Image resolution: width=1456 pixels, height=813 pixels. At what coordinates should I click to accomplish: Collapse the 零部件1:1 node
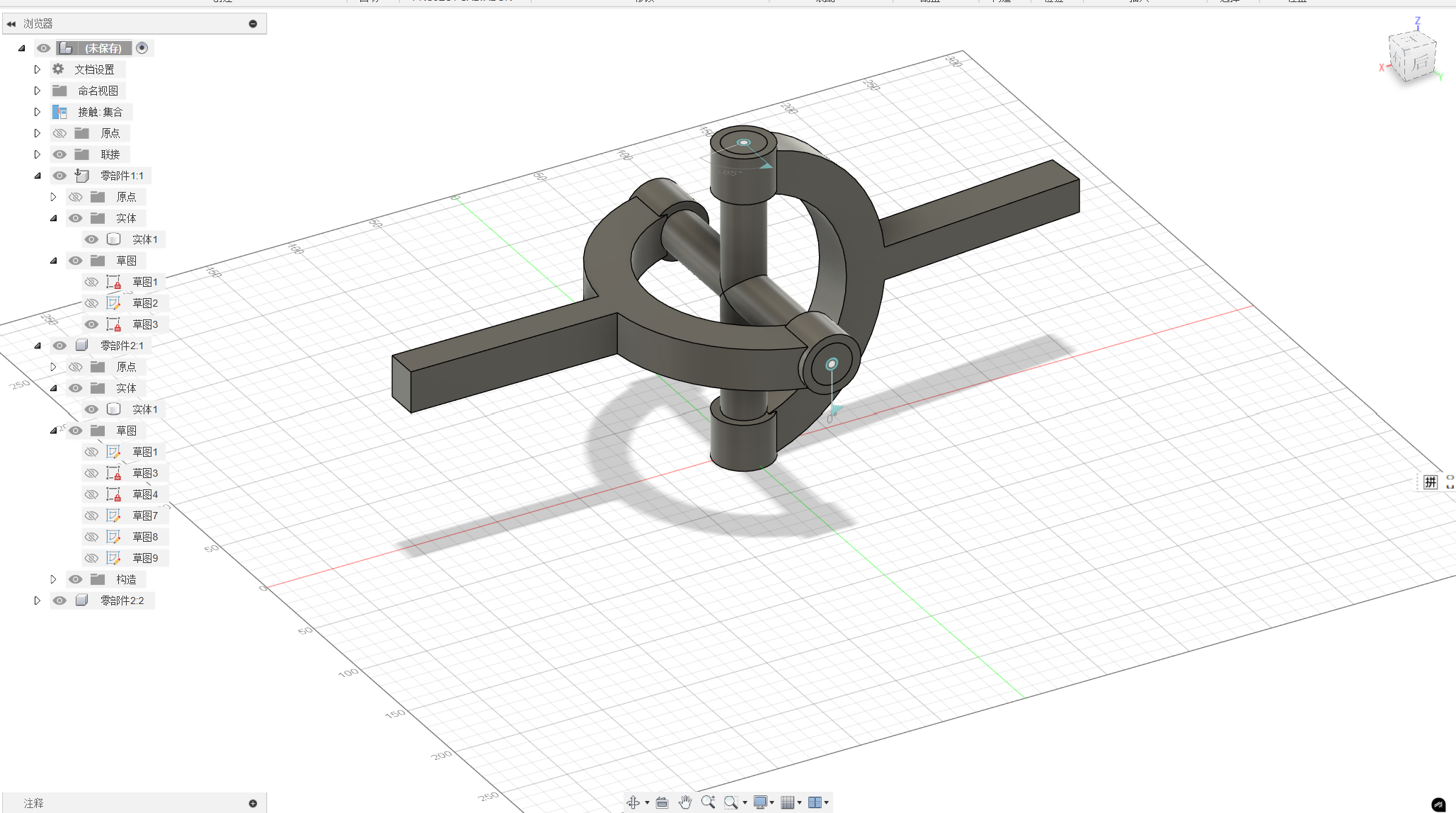[38, 176]
